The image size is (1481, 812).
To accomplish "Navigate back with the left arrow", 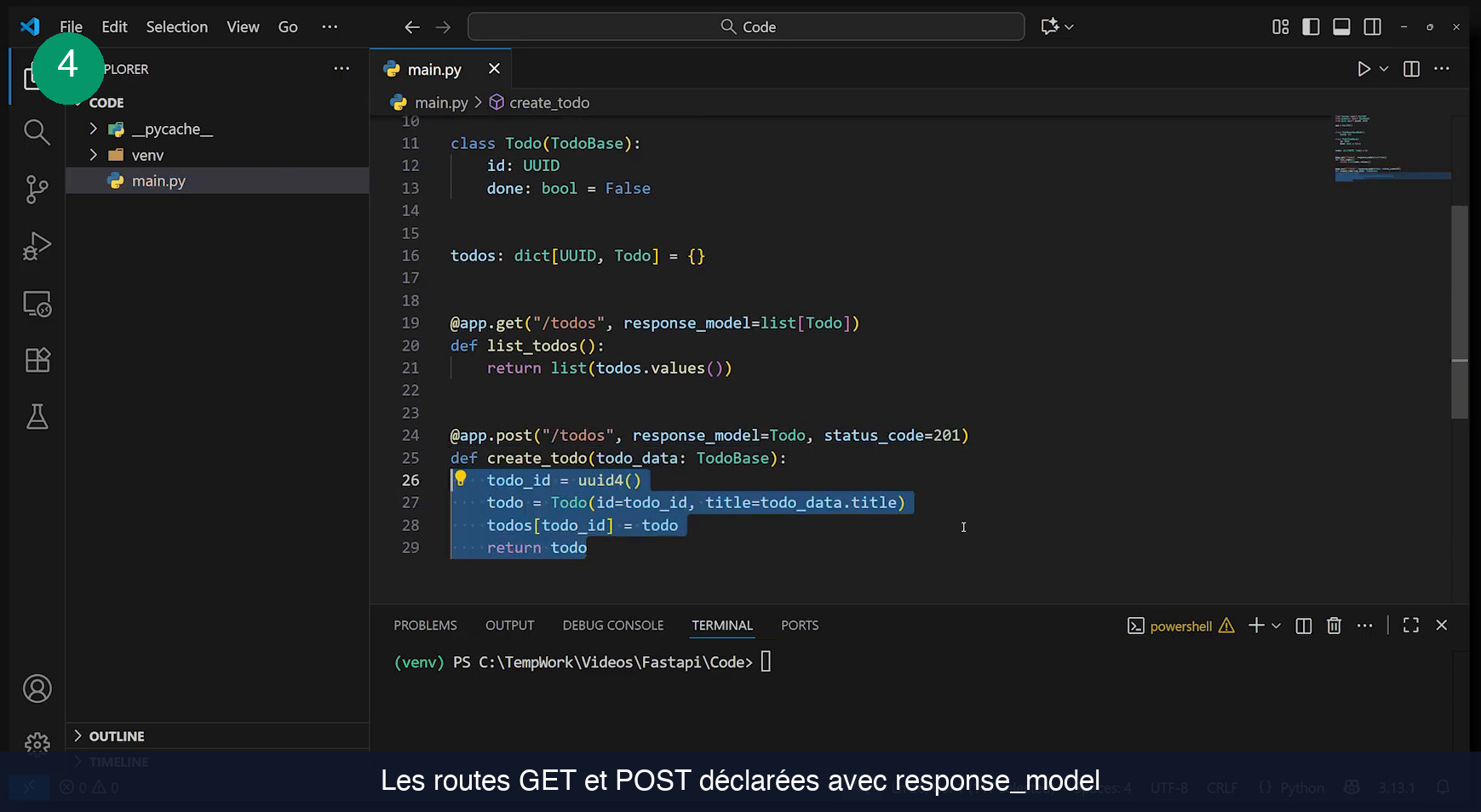I will click(412, 27).
